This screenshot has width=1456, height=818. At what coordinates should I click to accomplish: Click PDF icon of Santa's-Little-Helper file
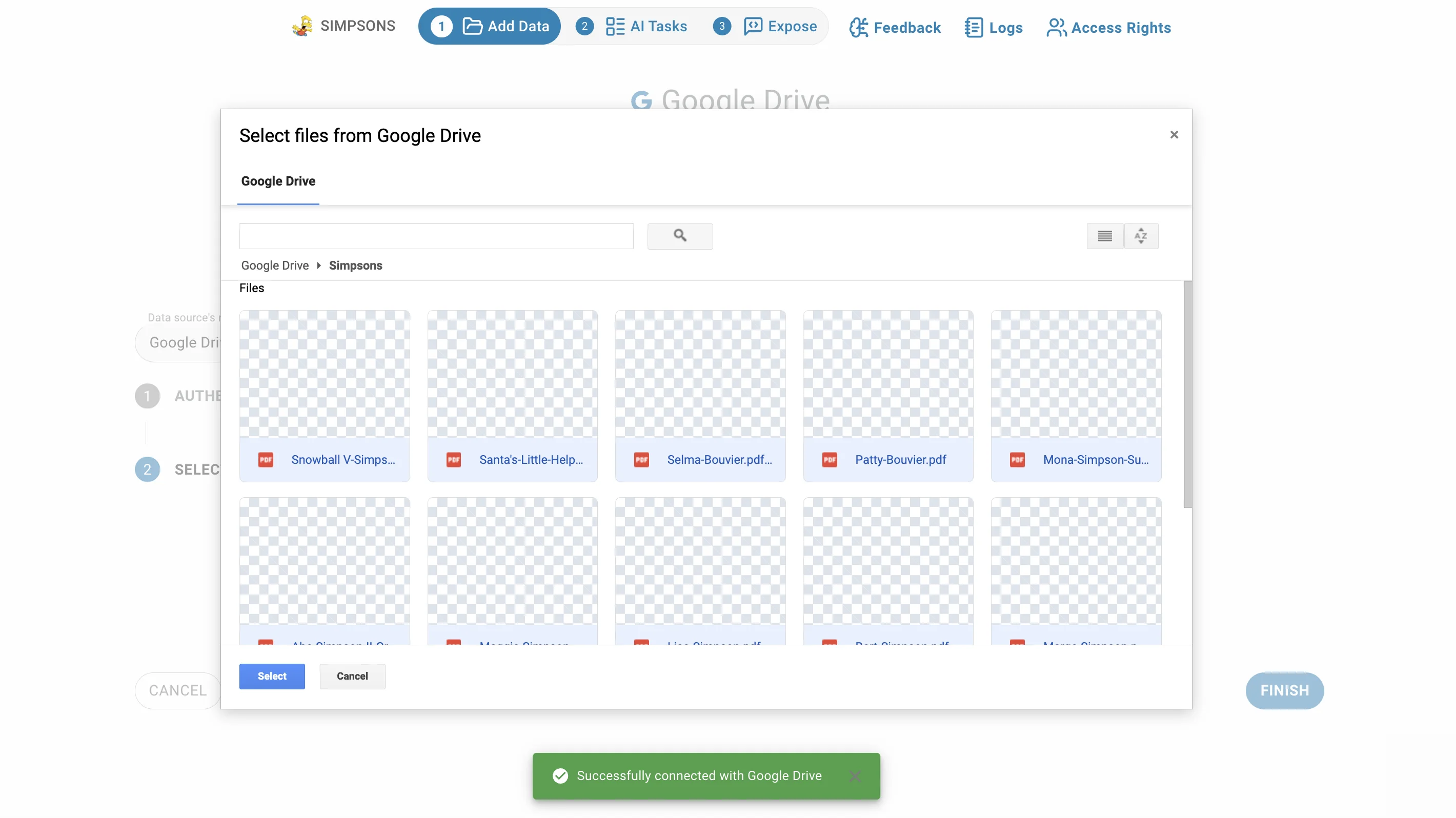(453, 459)
